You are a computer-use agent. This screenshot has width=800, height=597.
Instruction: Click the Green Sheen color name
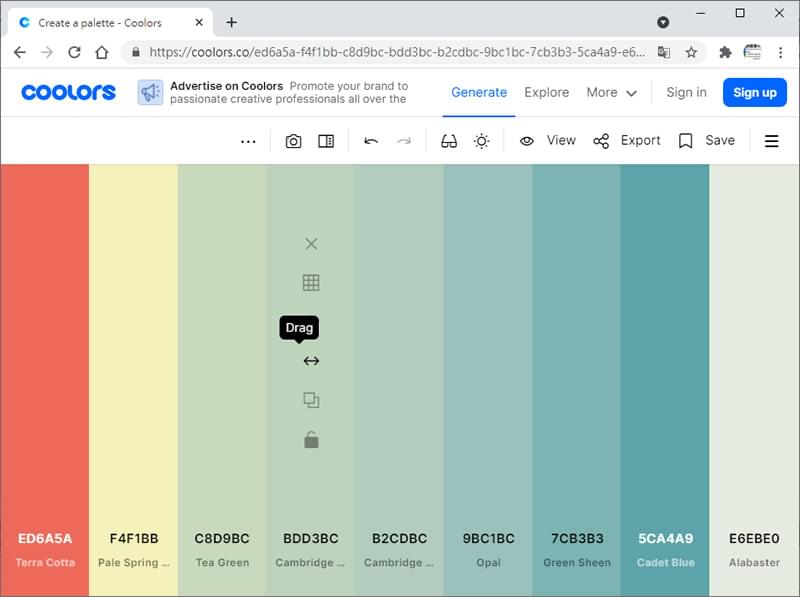[x=577, y=562]
